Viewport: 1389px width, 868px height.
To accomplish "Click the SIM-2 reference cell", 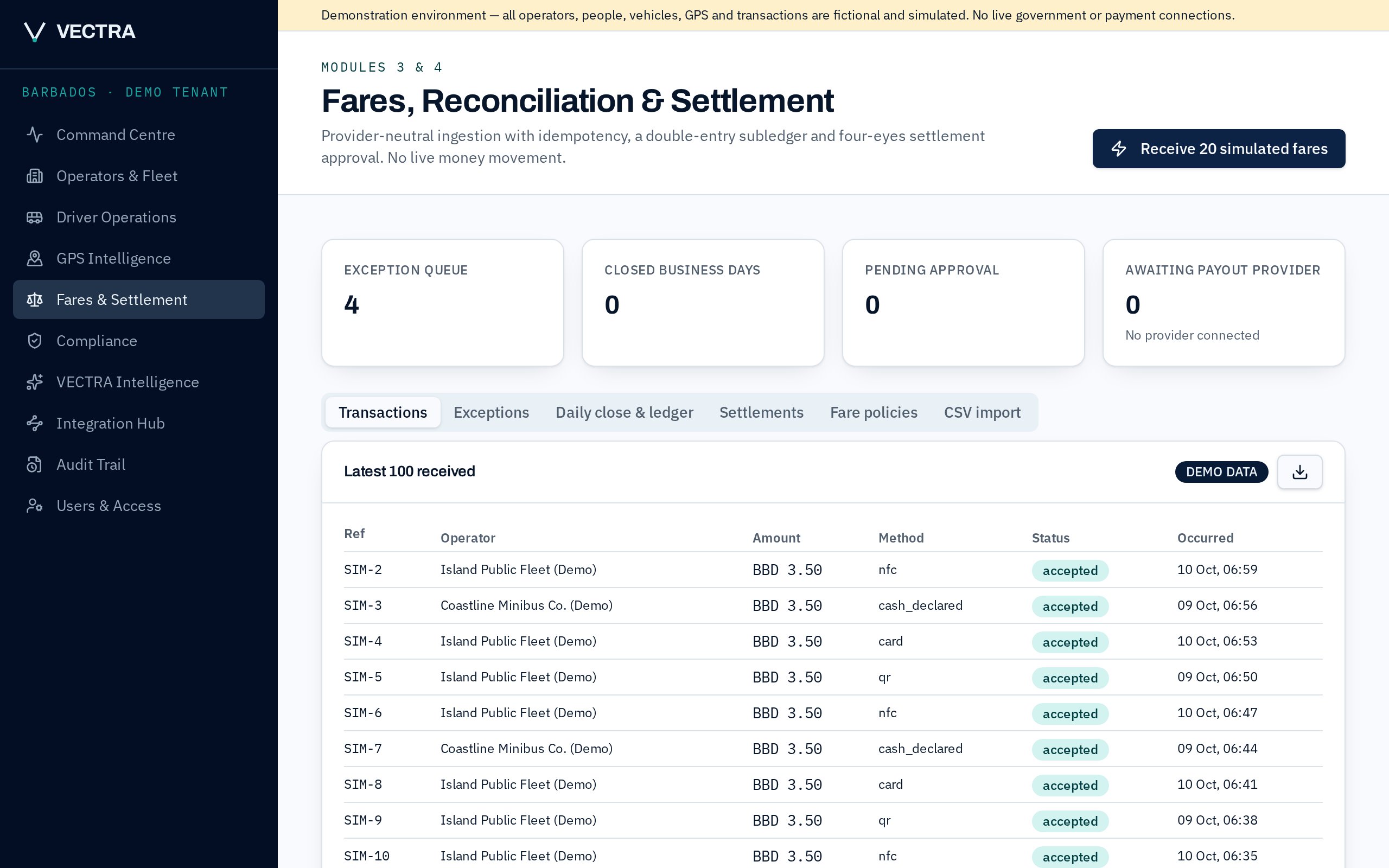I will pyautogui.click(x=363, y=570).
